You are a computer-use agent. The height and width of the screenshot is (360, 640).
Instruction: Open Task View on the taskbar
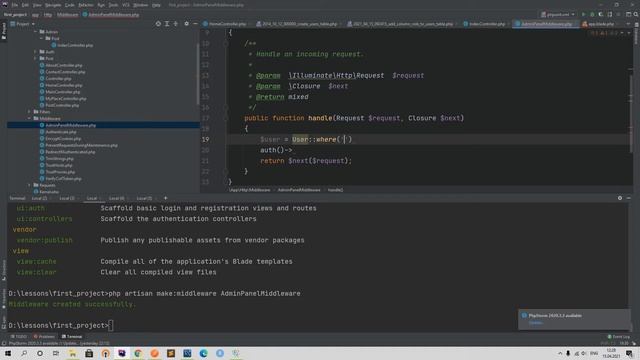click(x=56, y=353)
